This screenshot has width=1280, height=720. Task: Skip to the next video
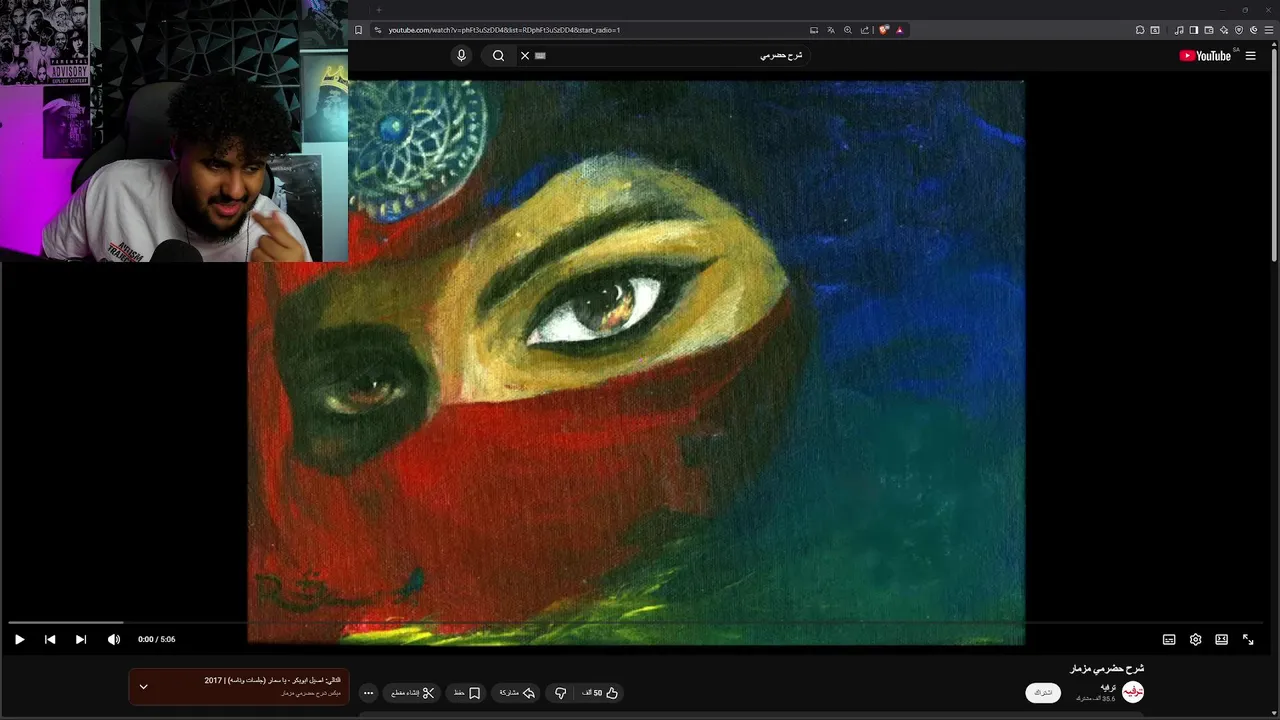(81, 639)
